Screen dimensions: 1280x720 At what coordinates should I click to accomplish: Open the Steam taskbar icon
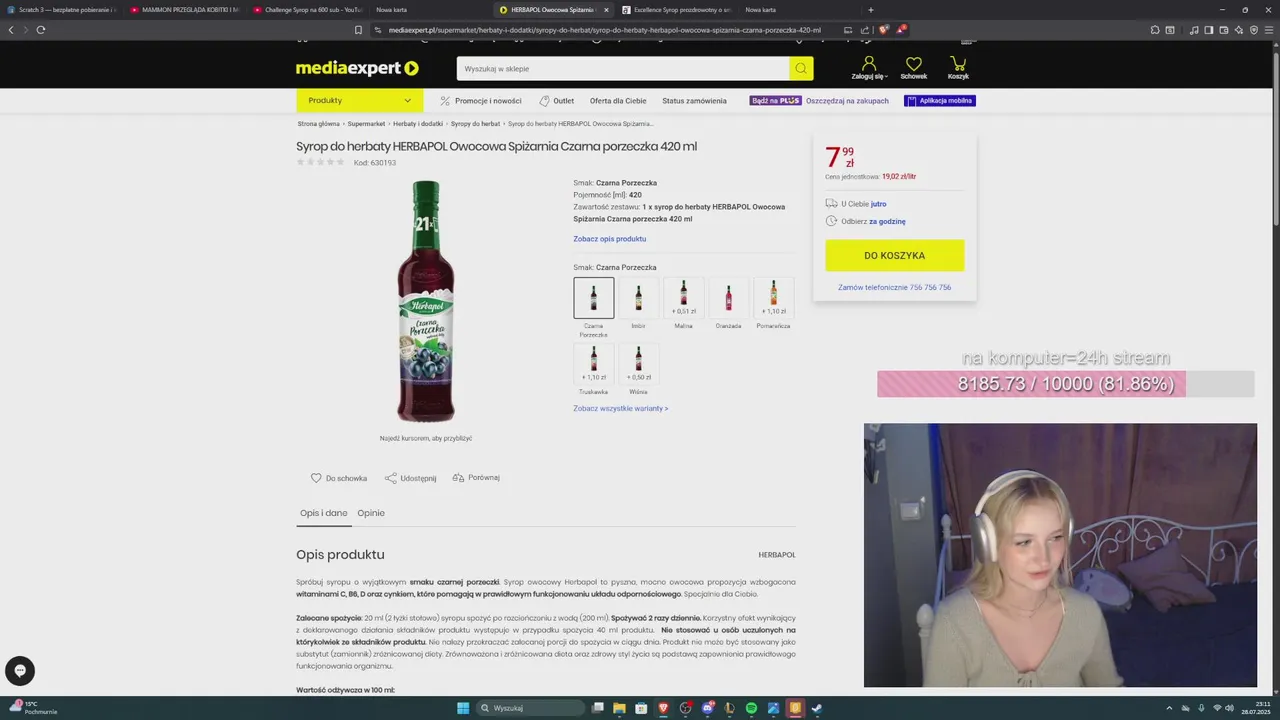click(x=817, y=708)
